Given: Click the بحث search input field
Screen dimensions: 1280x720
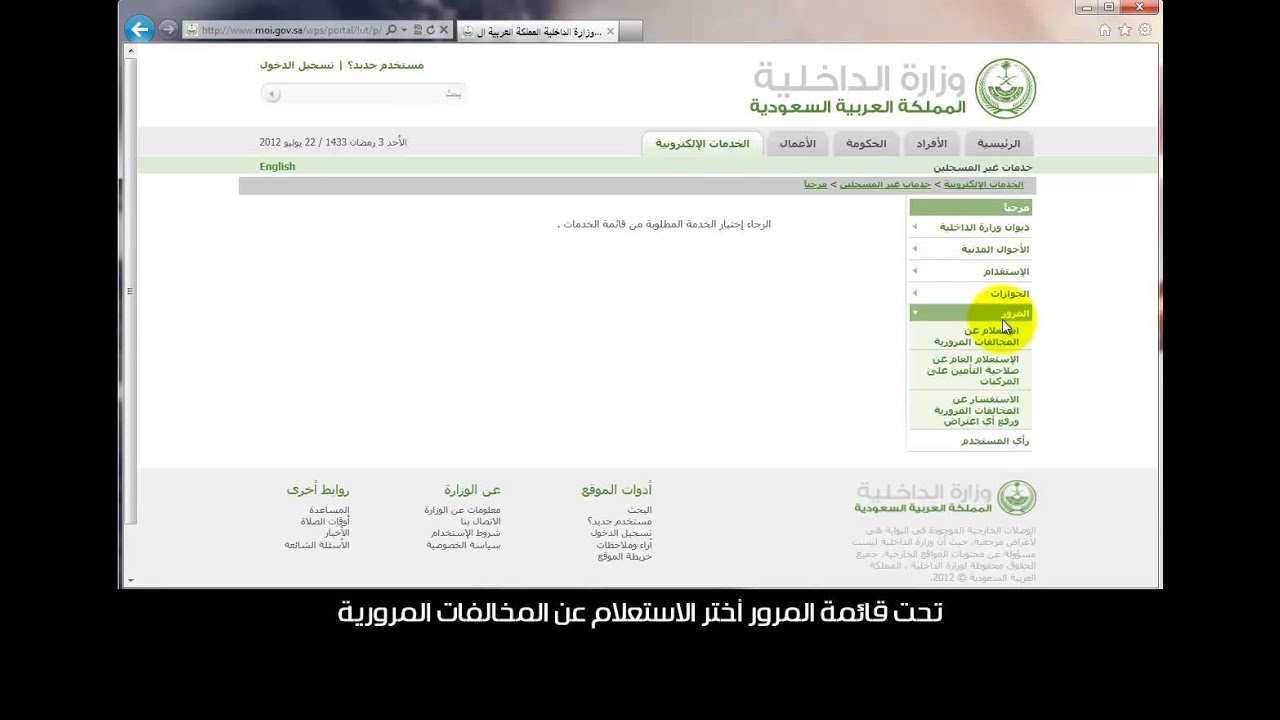Looking at the screenshot, I should click(x=370, y=94).
